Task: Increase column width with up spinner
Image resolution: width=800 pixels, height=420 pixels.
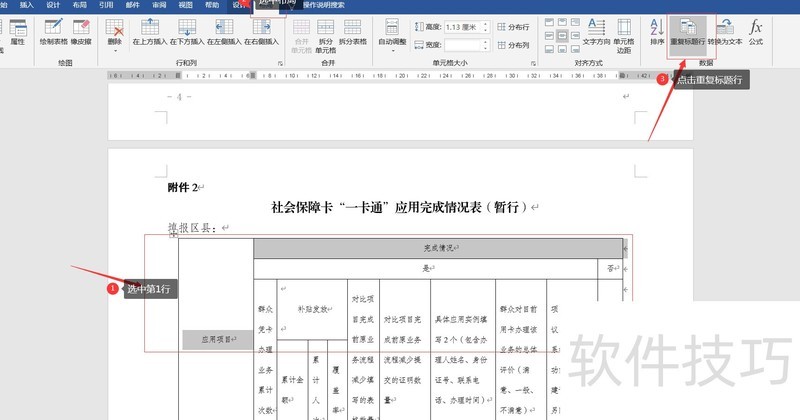Action: point(486,42)
